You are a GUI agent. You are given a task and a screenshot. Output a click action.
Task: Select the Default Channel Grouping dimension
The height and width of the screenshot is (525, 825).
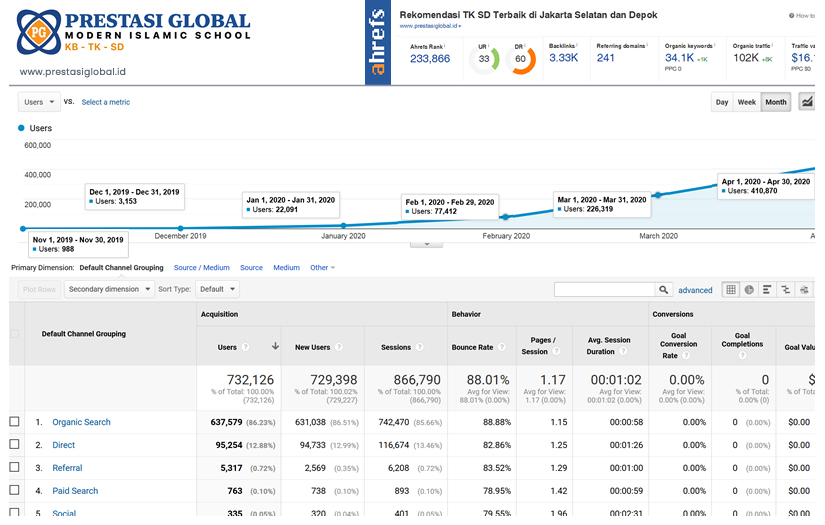click(x=122, y=267)
